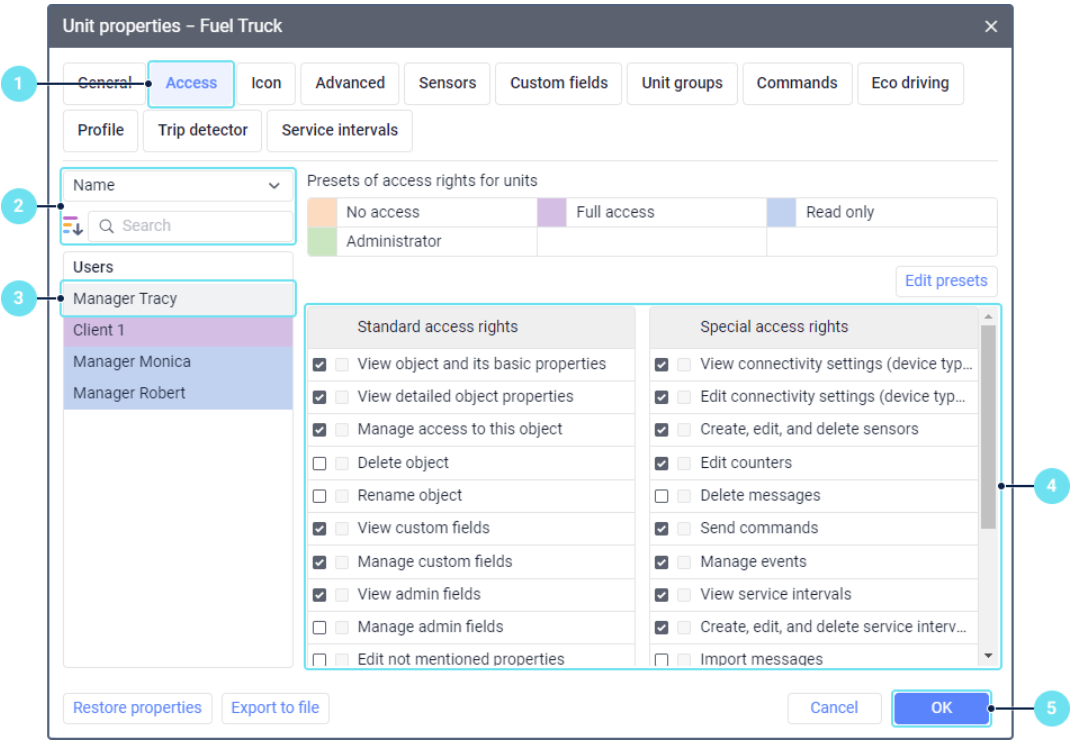Click the sort users icon
The height and width of the screenshot is (745, 1080).
[x=72, y=225]
